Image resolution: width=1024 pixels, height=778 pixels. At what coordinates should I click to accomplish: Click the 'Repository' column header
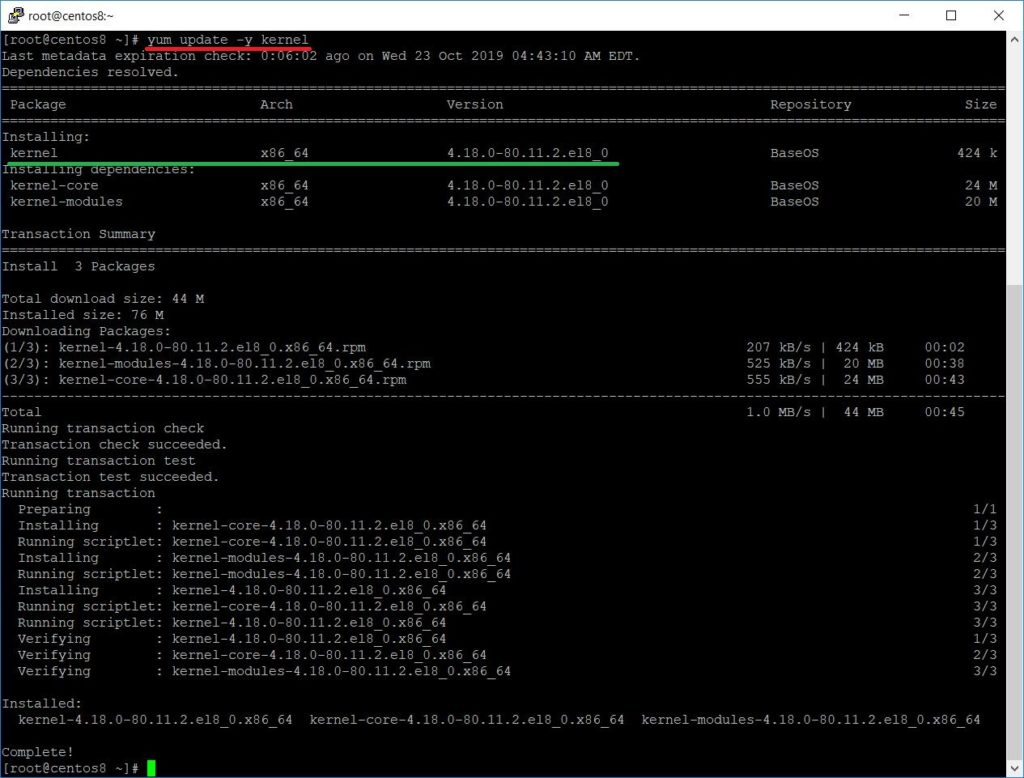click(x=810, y=104)
